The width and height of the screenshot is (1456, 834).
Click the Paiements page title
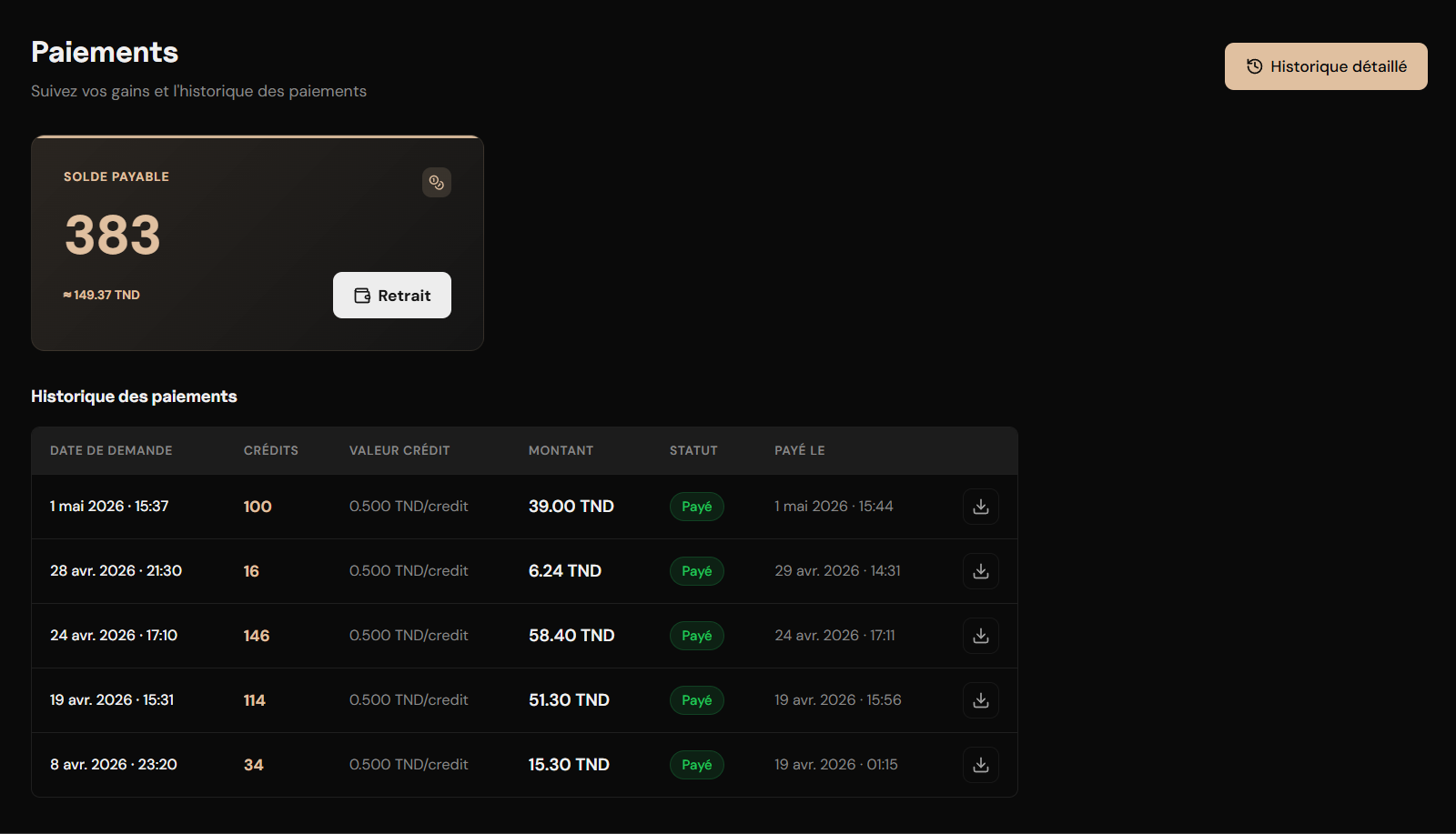click(105, 52)
